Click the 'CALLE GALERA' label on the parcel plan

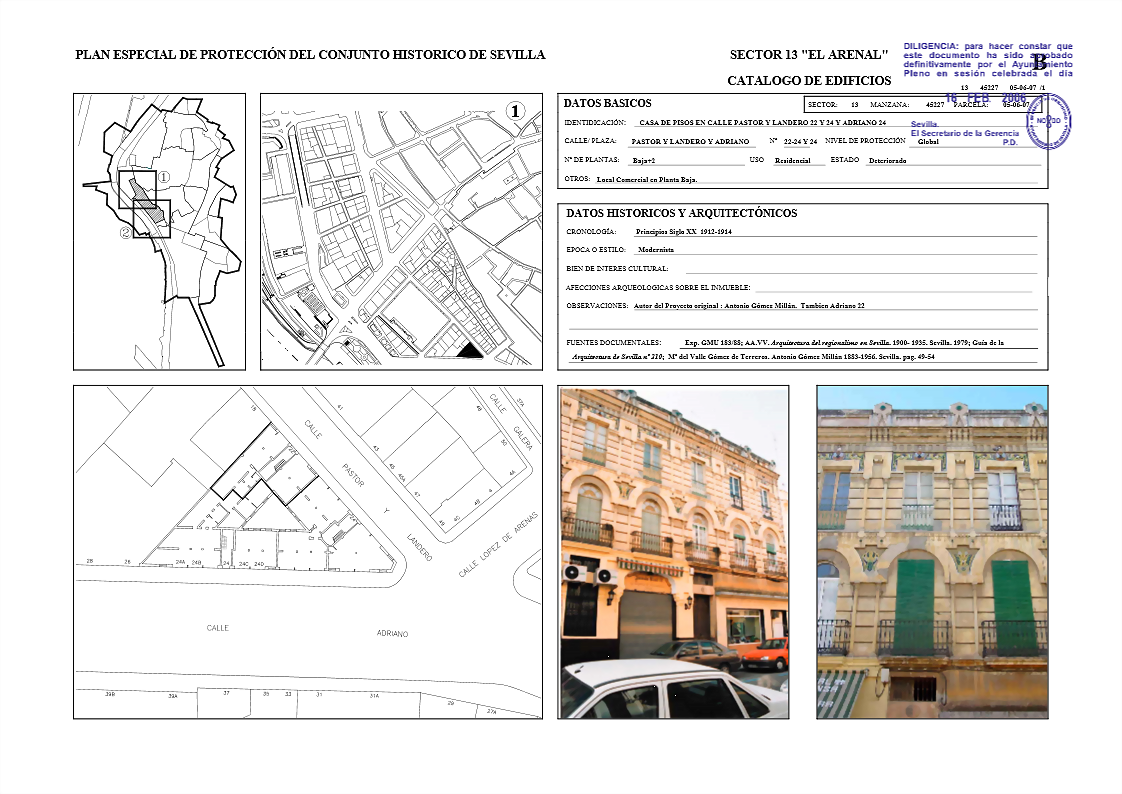[x=511, y=422]
